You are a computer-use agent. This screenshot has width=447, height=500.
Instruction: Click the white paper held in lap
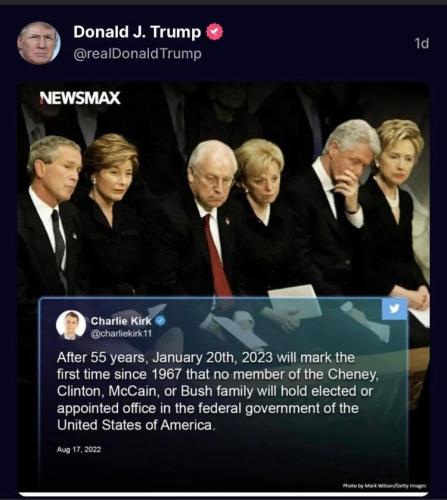point(294,301)
